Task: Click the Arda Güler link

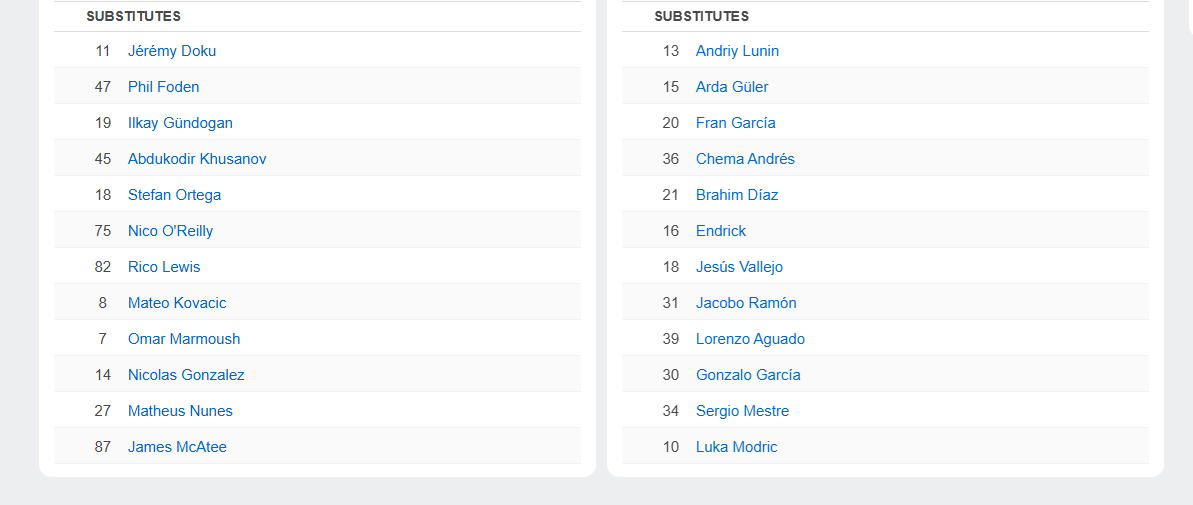Action: [732, 87]
